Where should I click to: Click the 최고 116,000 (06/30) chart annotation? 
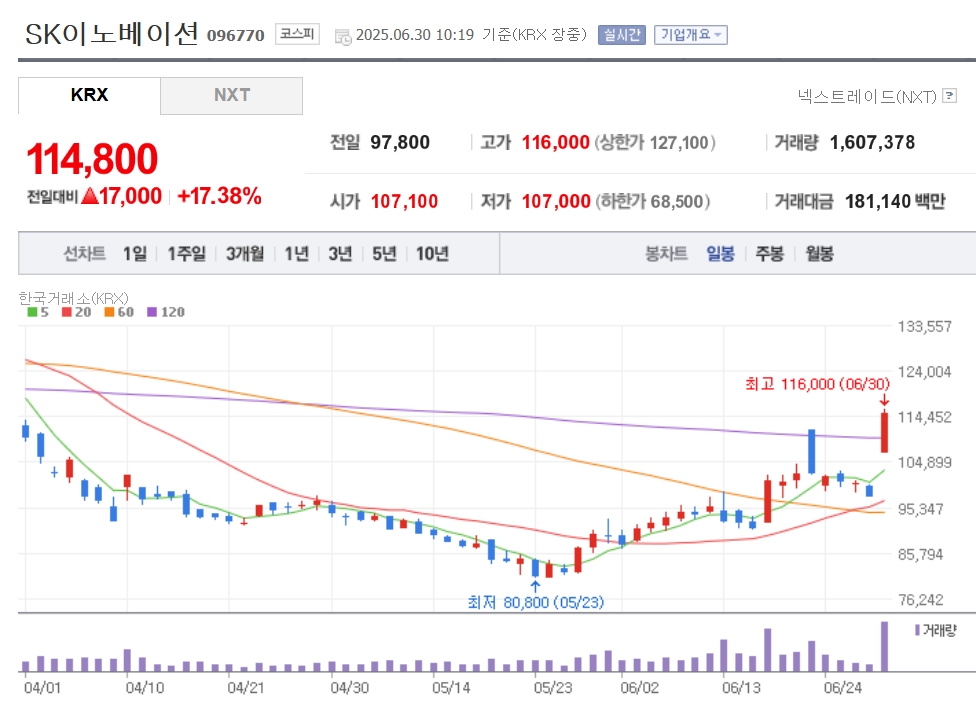817,384
